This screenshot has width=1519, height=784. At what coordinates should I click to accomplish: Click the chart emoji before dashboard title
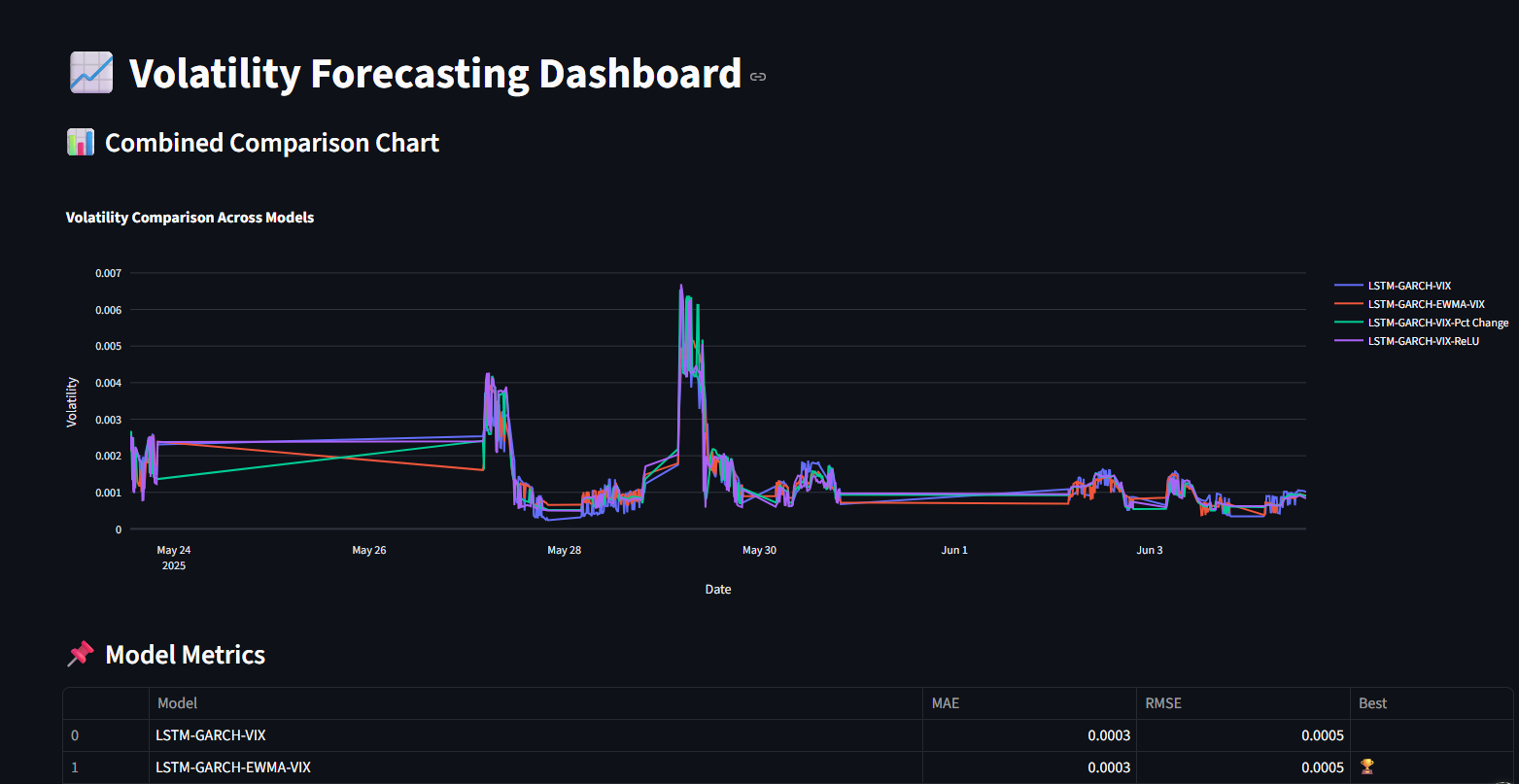(x=91, y=74)
